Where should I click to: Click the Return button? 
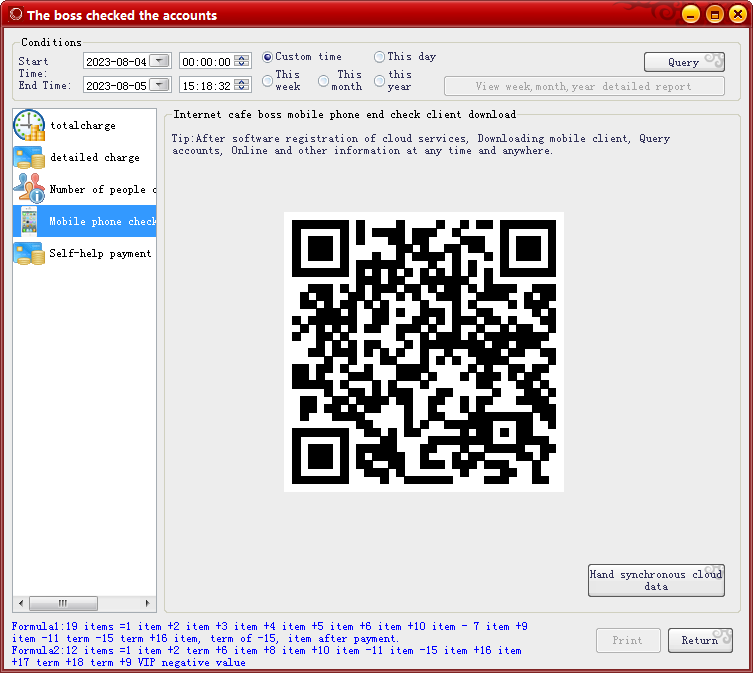point(700,640)
